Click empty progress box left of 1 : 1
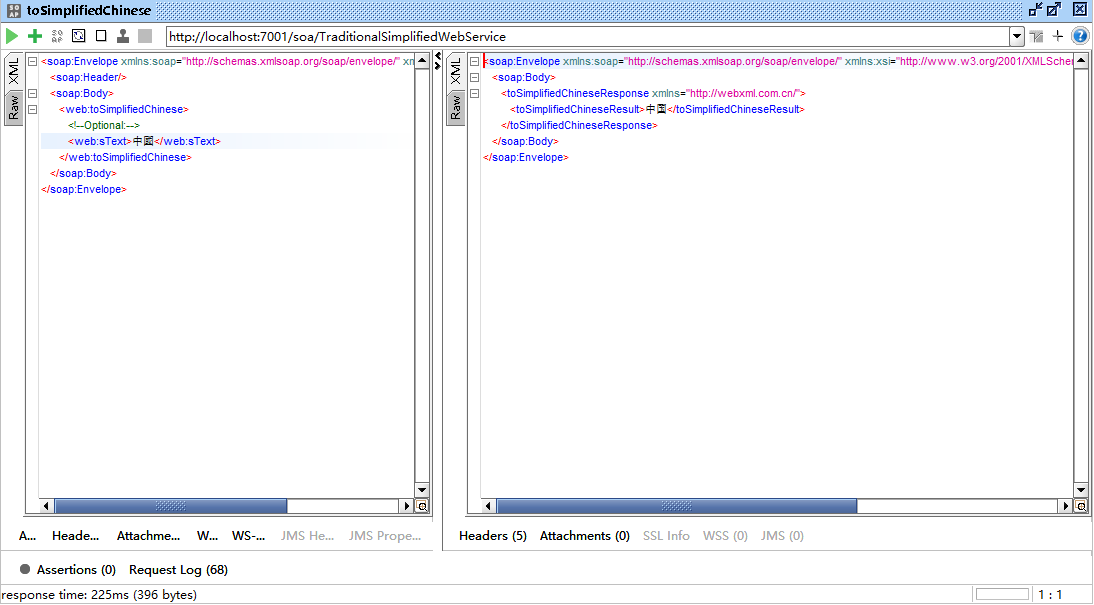This screenshot has width=1094, height=605. pos(1002,595)
